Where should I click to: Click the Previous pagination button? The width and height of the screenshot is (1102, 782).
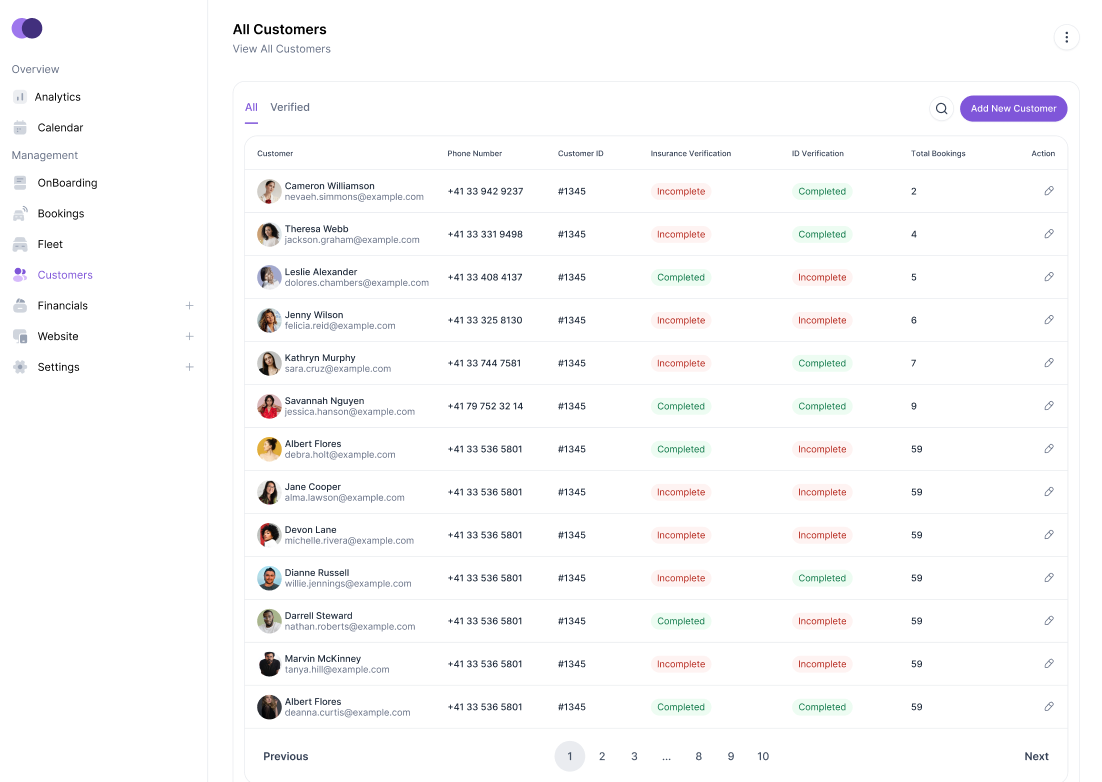(285, 756)
